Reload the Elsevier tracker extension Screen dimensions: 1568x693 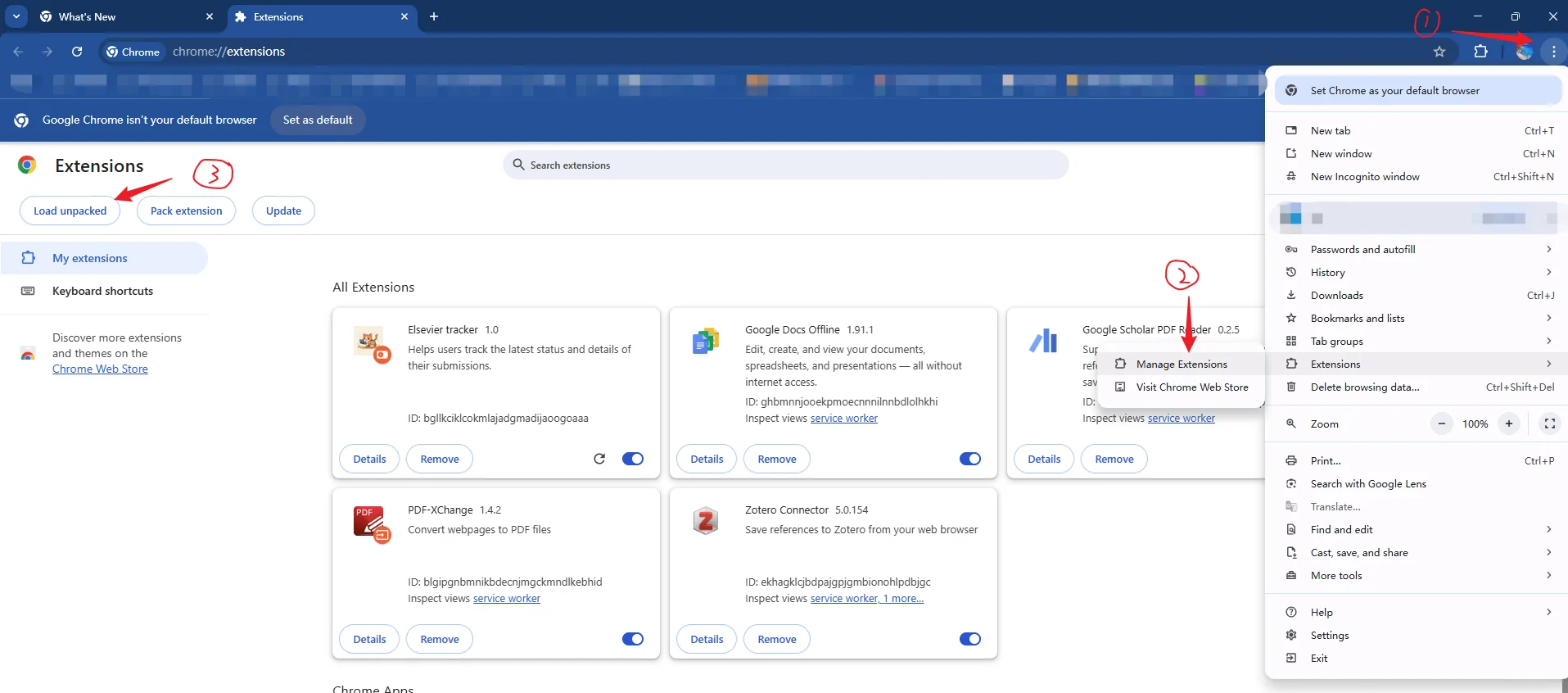[x=599, y=459]
